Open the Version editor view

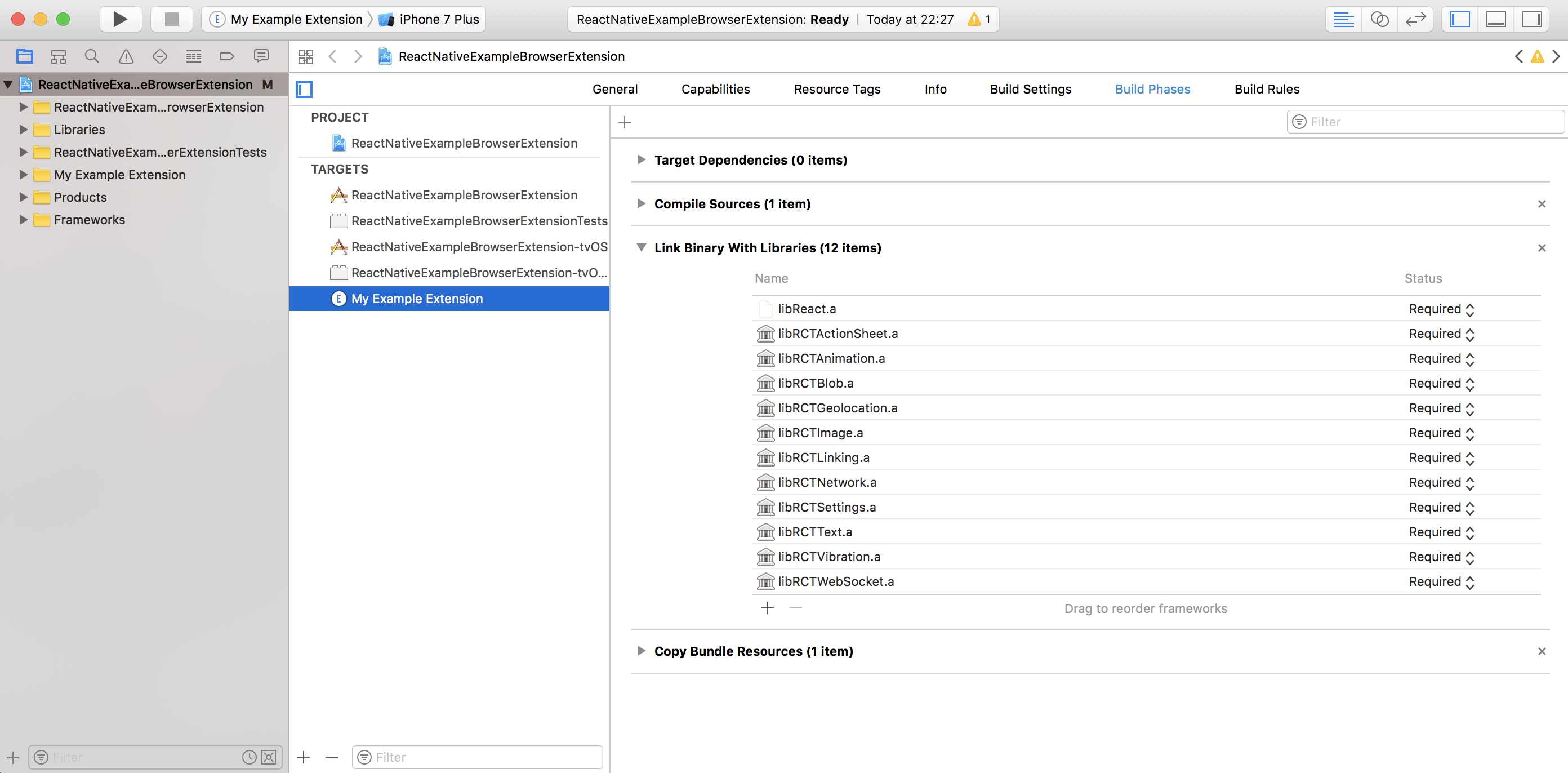point(1415,19)
